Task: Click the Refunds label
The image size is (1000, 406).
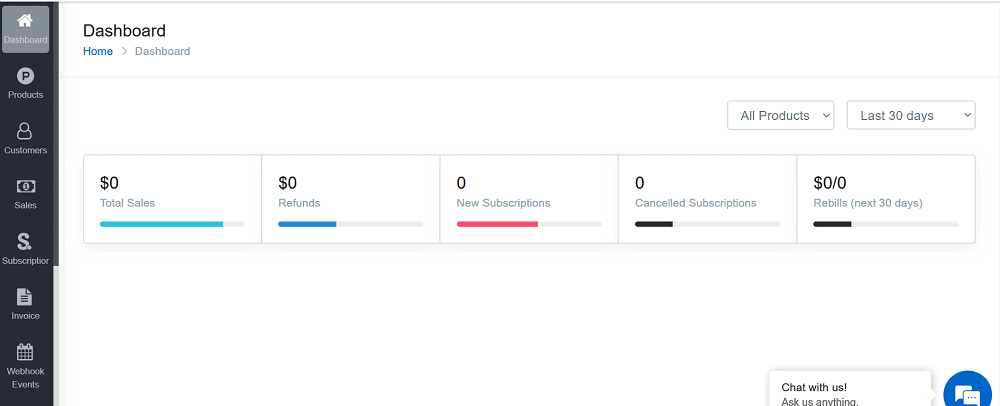Action: click(x=299, y=203)
